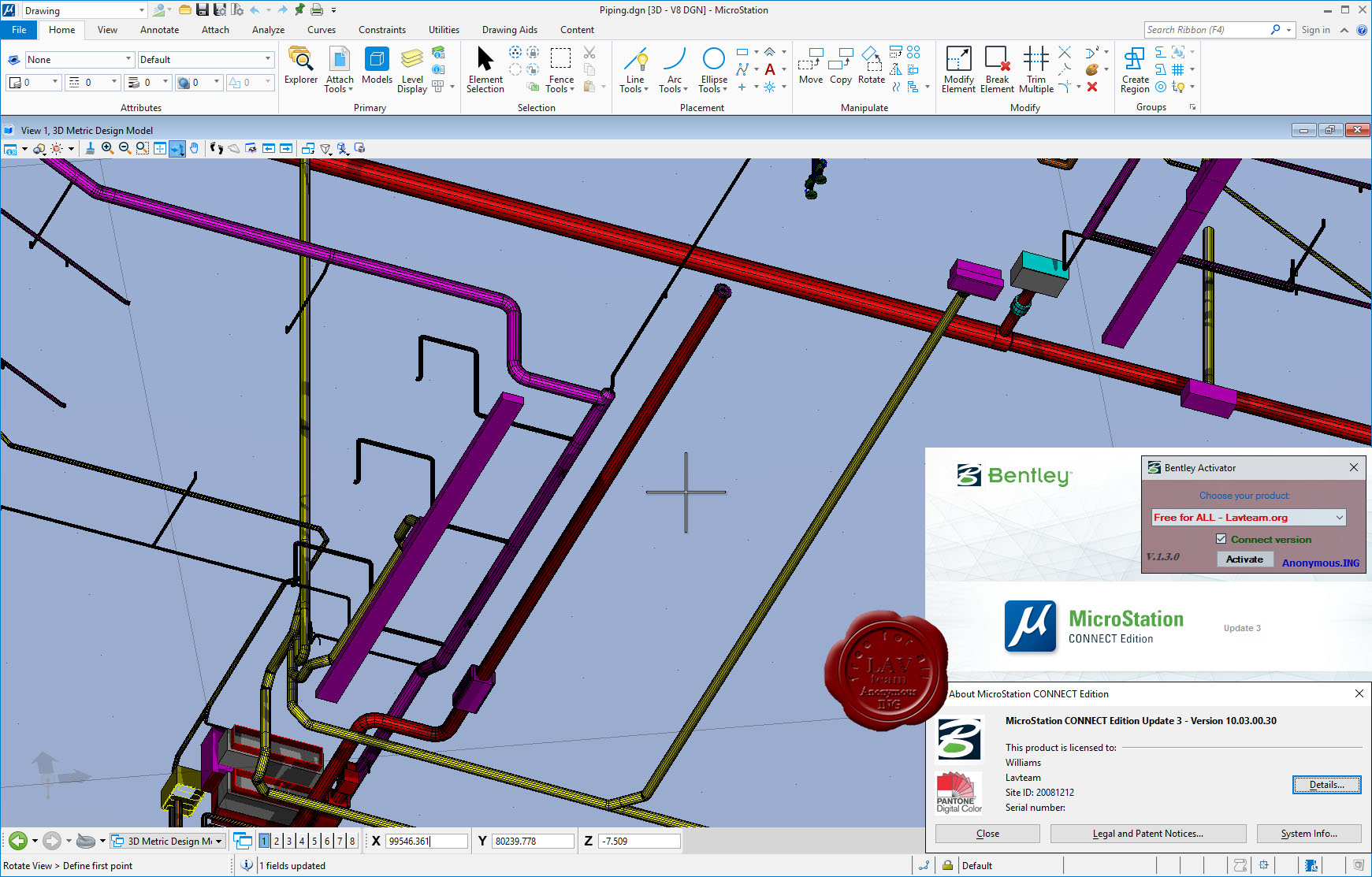The height and width of the screenshot is (877, 1372).
Task: Toggle view 6 button
Action: pos(327,841)
